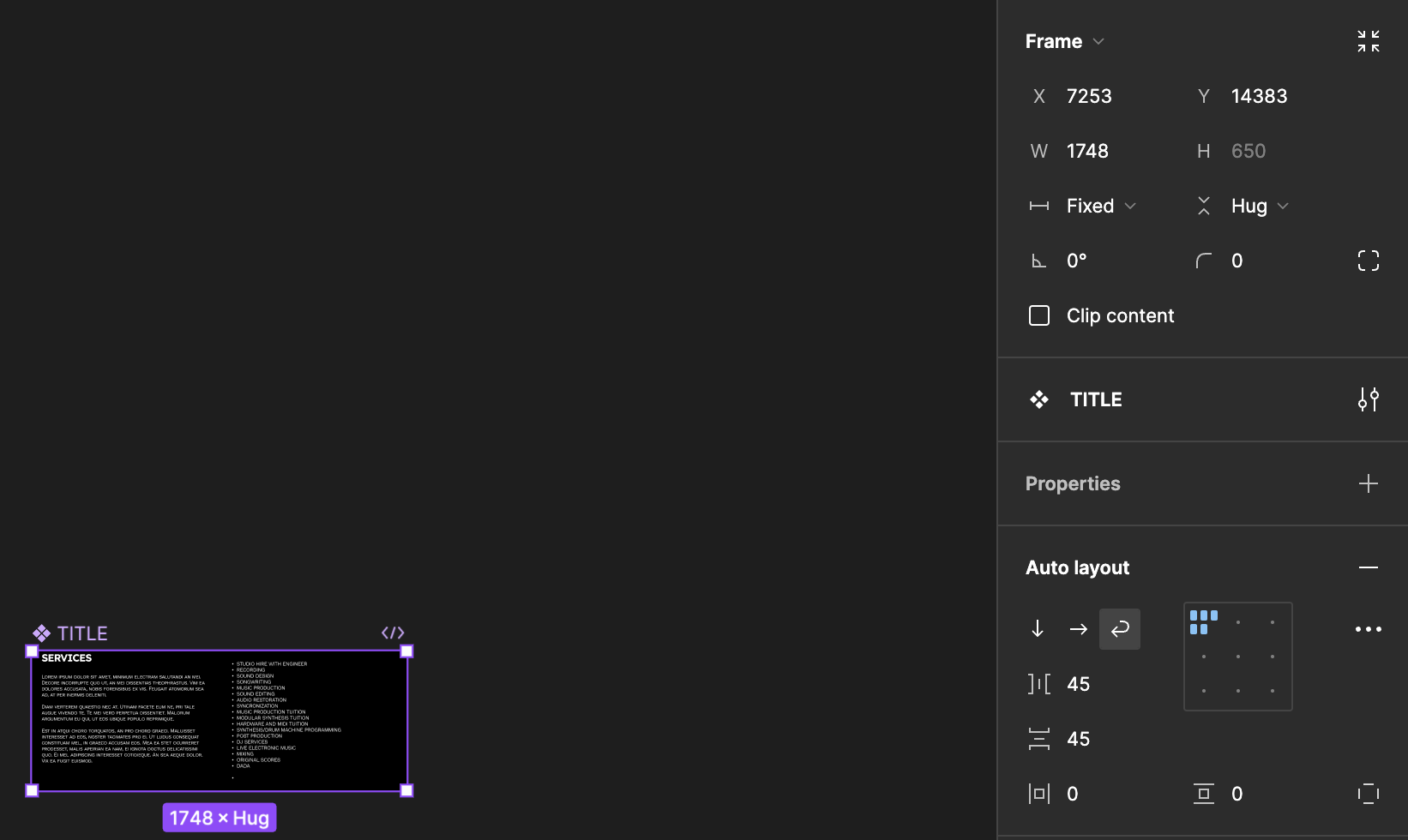Click the horizontal gap icon beside 45
This screenshot has width=1408, height=840.
click(x=1039, y=684)
